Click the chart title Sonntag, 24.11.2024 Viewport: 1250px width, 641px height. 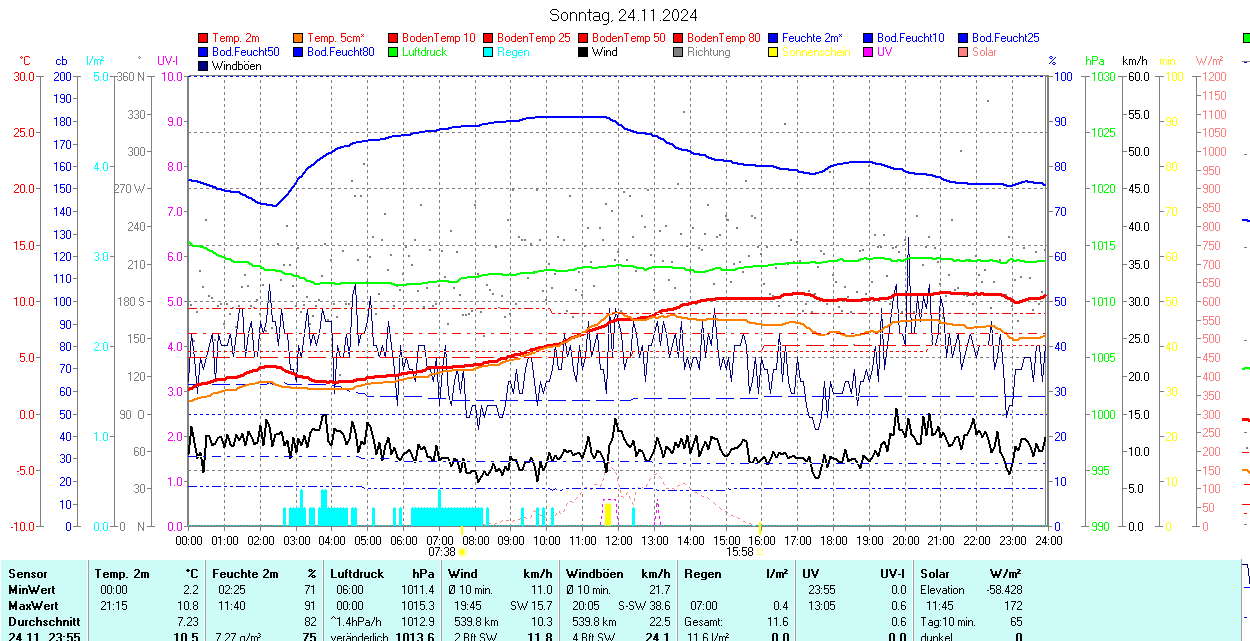623,15
